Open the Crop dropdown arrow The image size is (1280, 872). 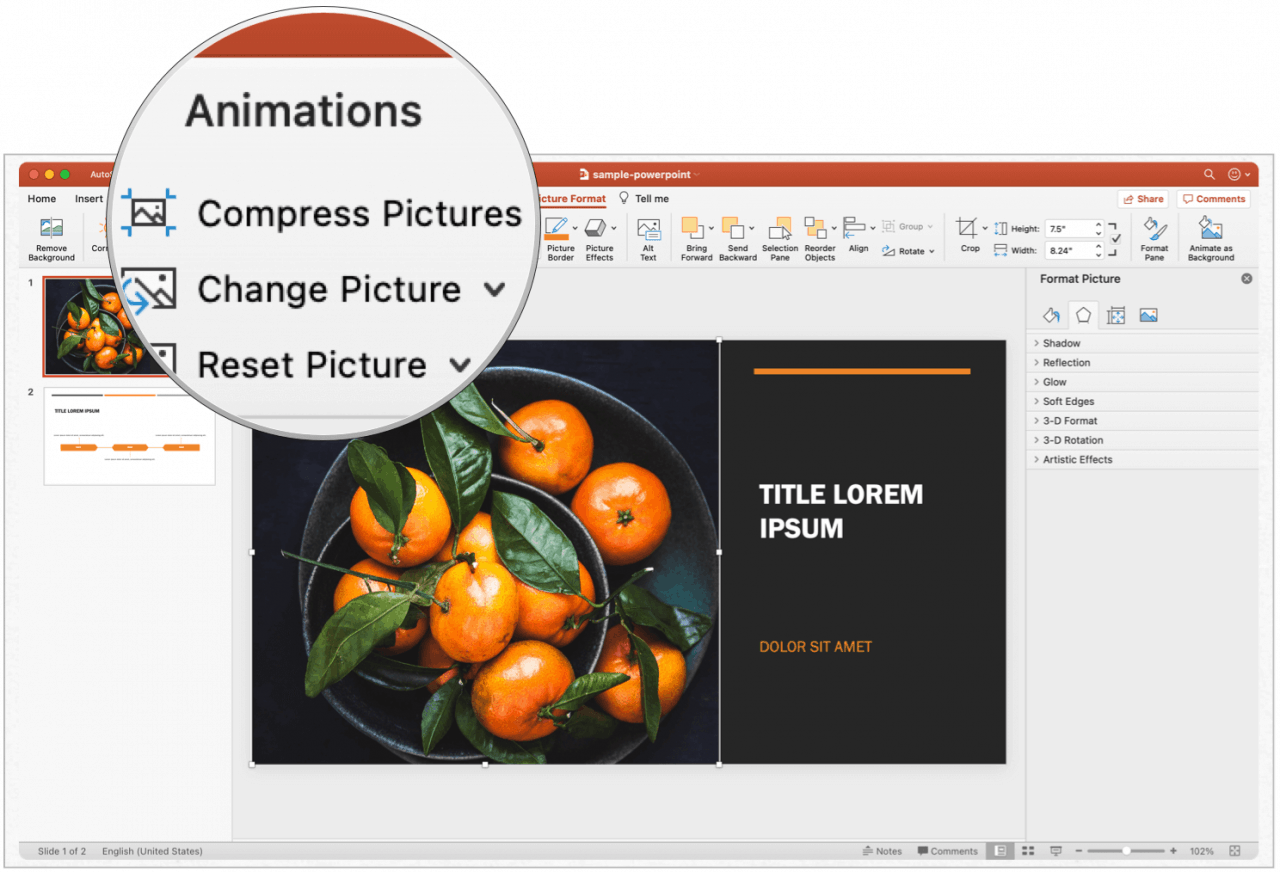[984, 228]
